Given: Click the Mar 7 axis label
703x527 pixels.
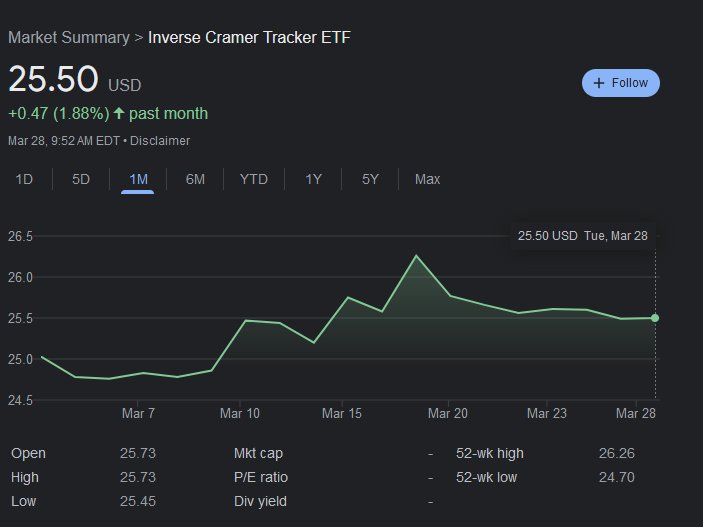Looking at the screenshot, I should click(138, 413).
